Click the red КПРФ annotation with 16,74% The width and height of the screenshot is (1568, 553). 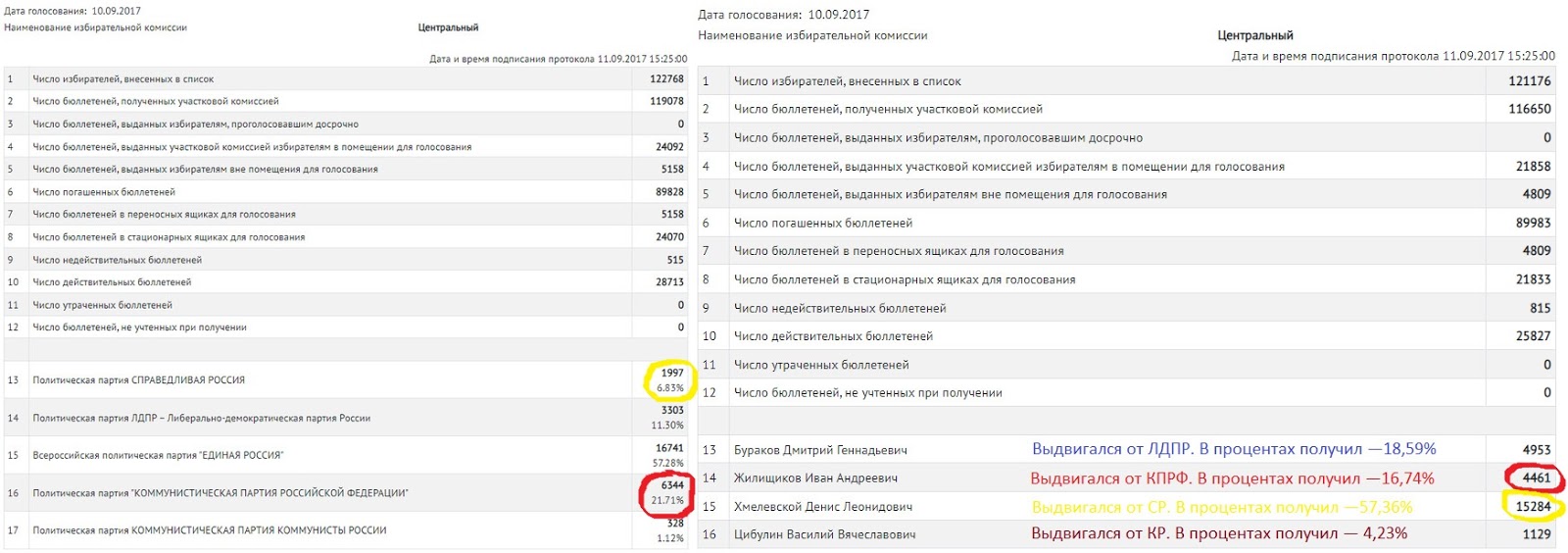point(1231,478)
